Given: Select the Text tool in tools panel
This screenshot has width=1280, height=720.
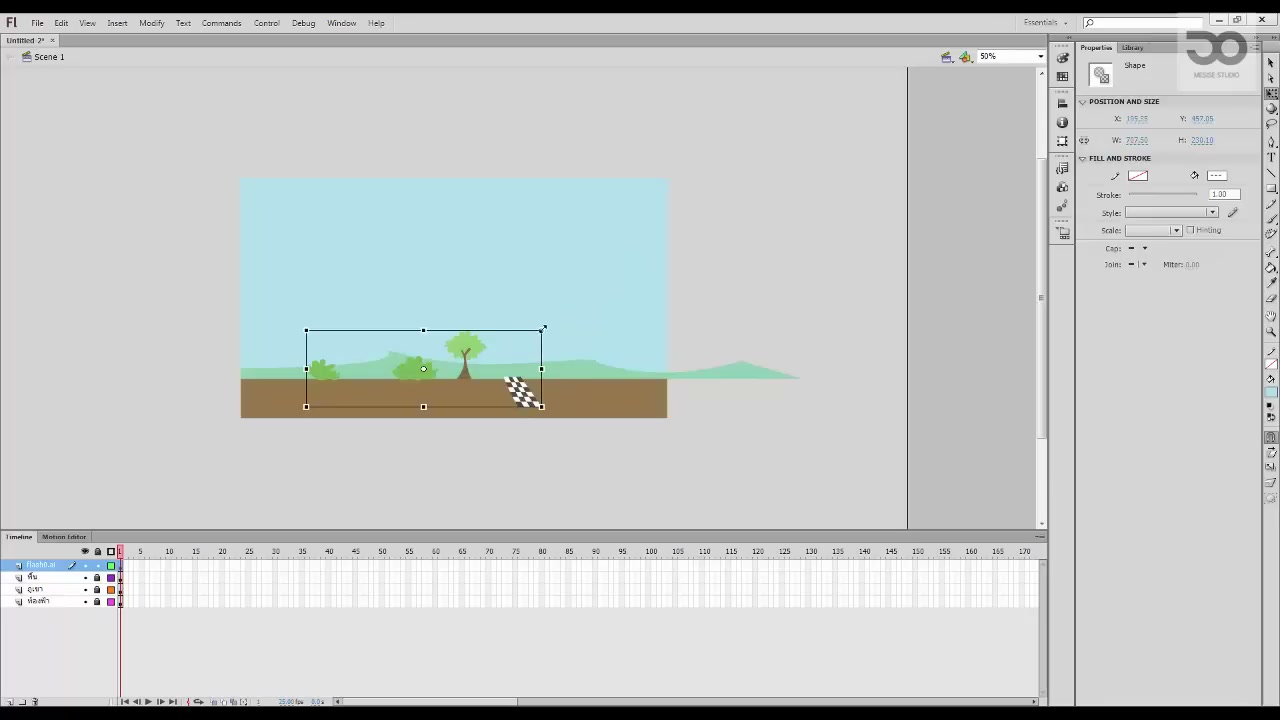Looking at the screenshot, I should 1271,157.
